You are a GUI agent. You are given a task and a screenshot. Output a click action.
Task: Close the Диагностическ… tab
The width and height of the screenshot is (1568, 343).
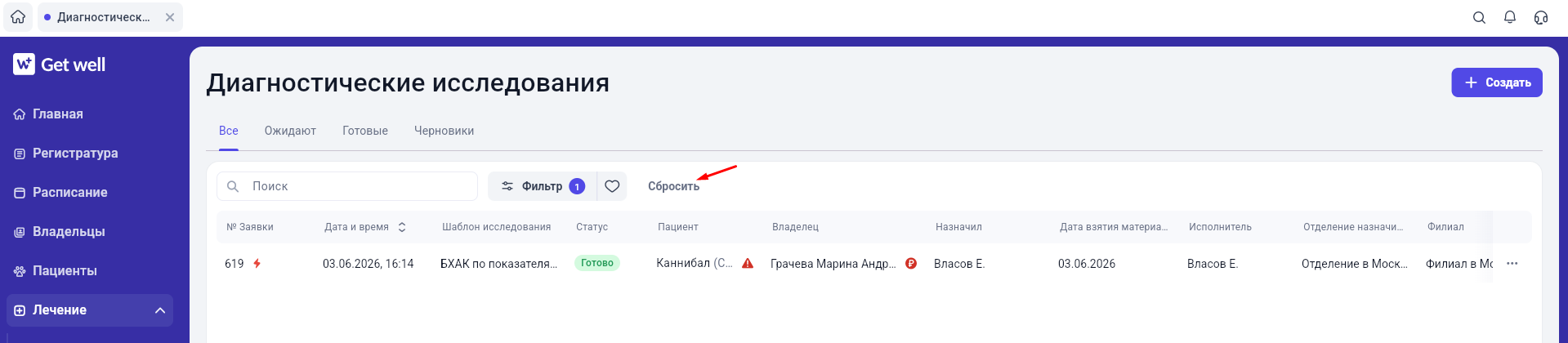coord(170,17)
